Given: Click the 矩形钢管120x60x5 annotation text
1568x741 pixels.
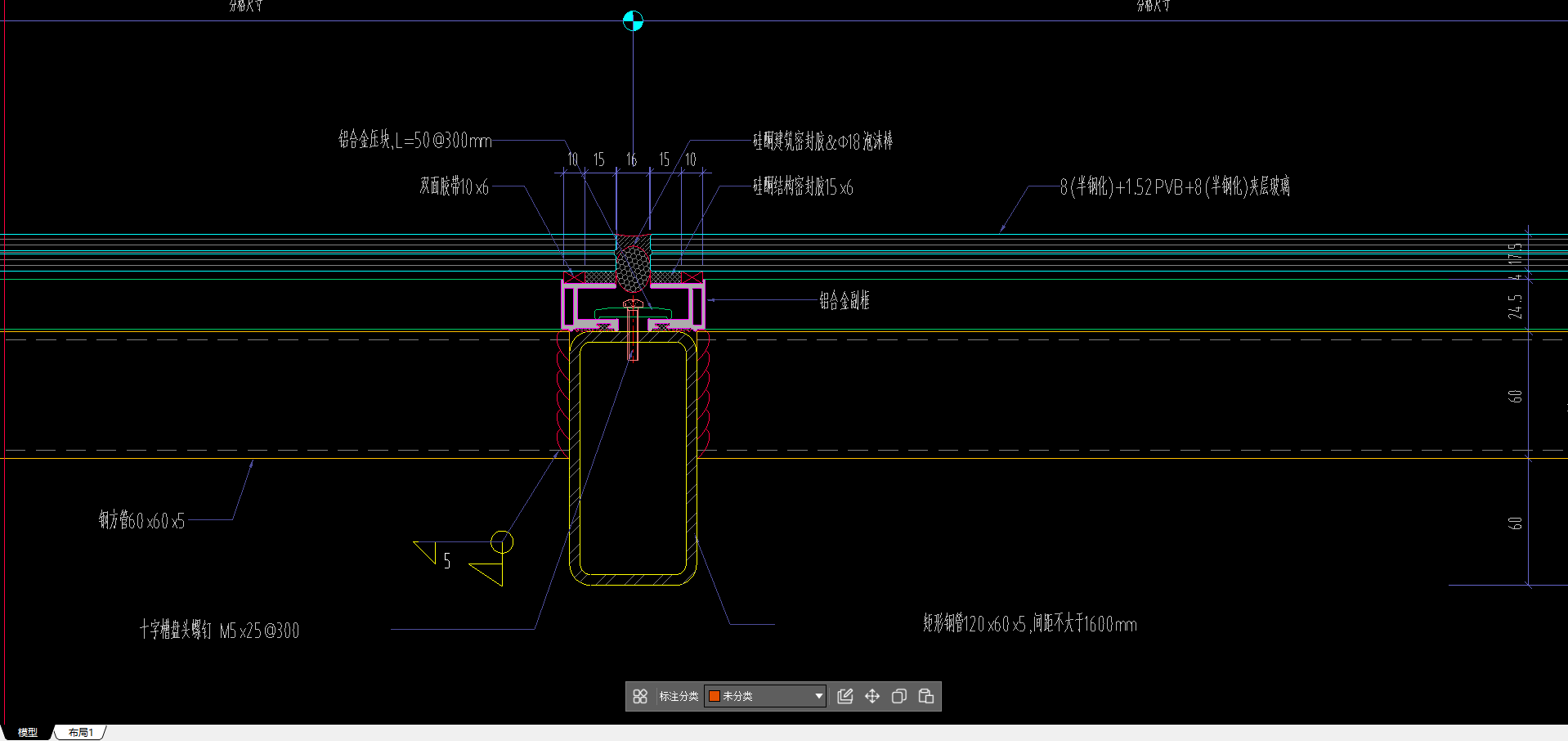Looking at the screenshot, I should pos(1030,623).
